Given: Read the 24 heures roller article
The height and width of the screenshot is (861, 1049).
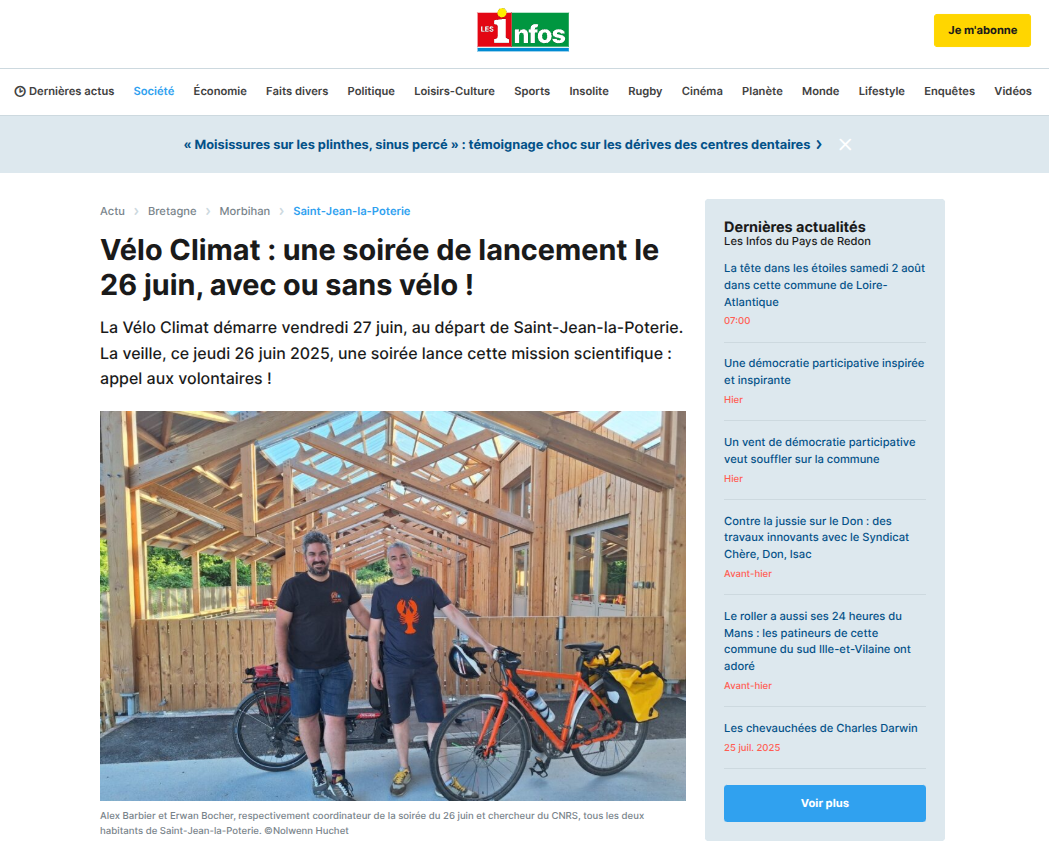Looking at the screenshot, I should (x=818, y=641).
